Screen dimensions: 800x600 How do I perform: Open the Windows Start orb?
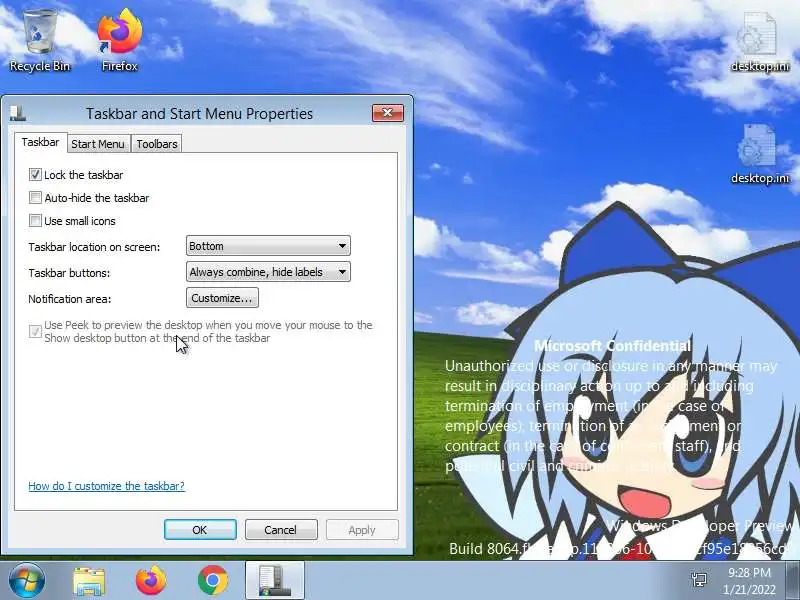pyautogui.click(x=27, y=580)
